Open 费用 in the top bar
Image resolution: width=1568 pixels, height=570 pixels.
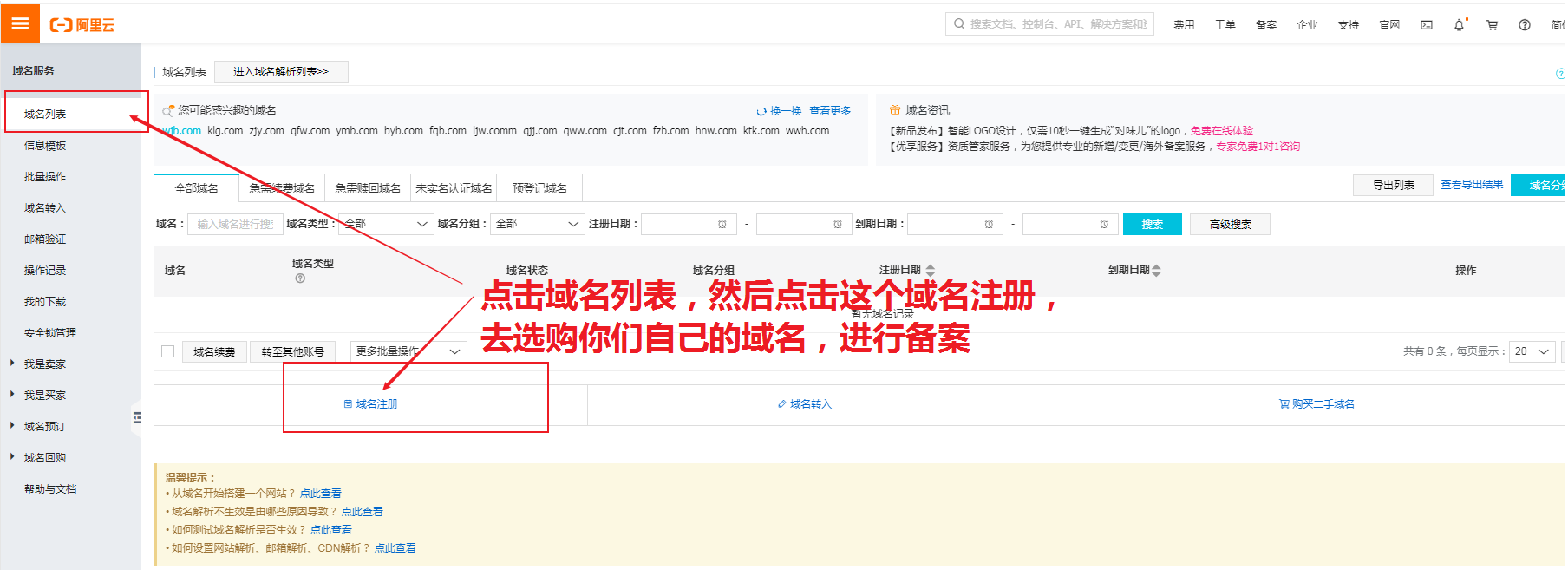pos(1184,25)
